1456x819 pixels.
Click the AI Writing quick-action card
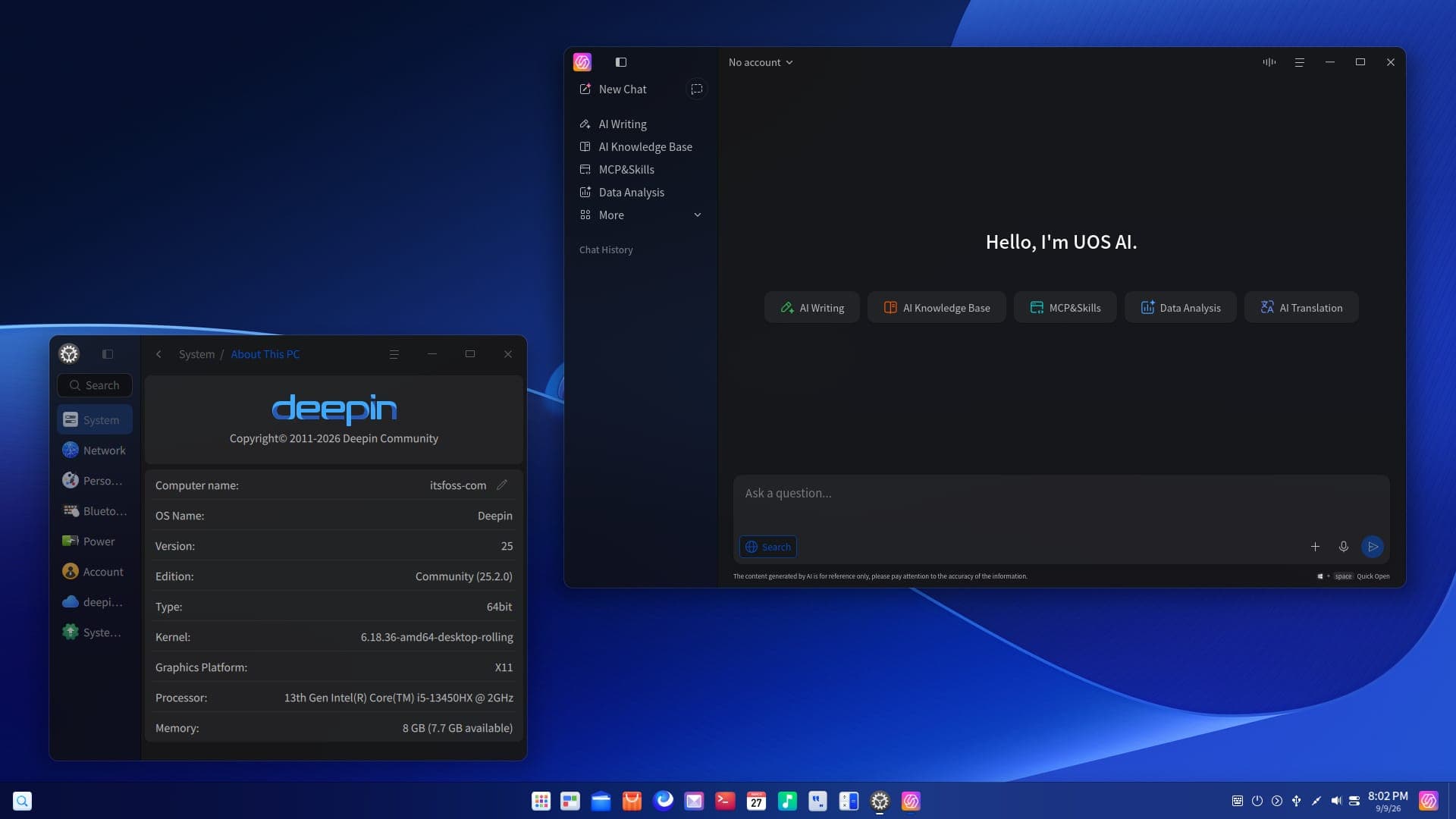coord(812,308)
